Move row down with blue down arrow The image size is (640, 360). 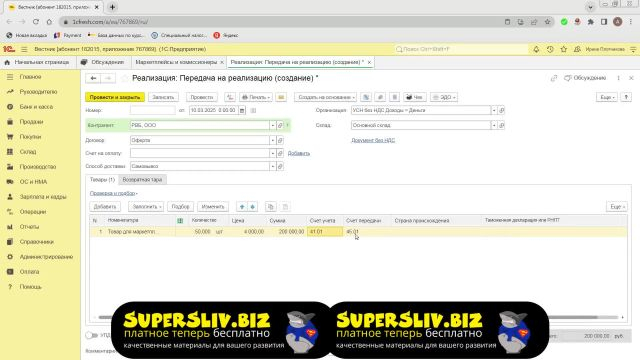pos(253,207)
